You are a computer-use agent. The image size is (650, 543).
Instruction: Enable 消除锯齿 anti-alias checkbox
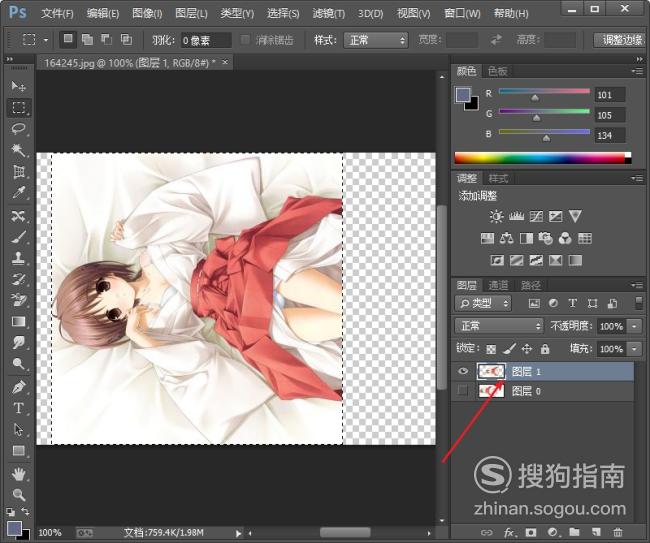(x=245, y=40)
